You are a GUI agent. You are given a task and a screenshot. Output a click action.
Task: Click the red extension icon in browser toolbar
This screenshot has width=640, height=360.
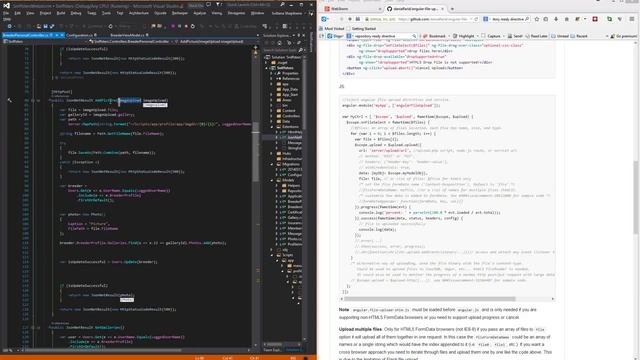pyautogui.click(x=595, y=19)
